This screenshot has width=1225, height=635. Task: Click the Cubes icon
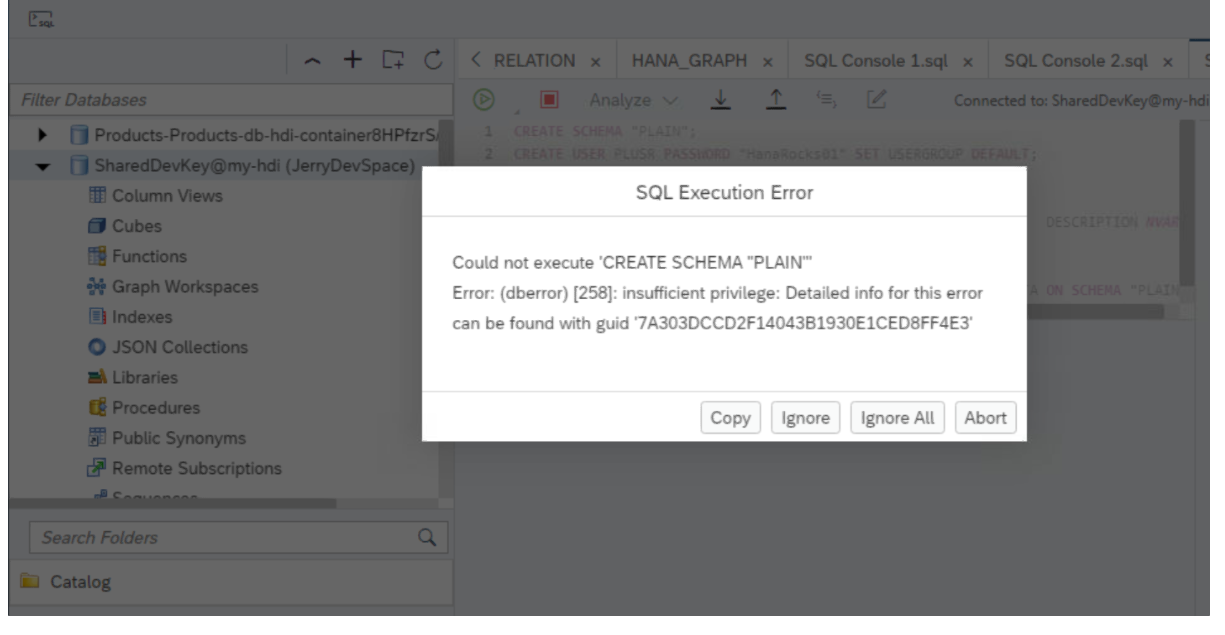[99, 226]
